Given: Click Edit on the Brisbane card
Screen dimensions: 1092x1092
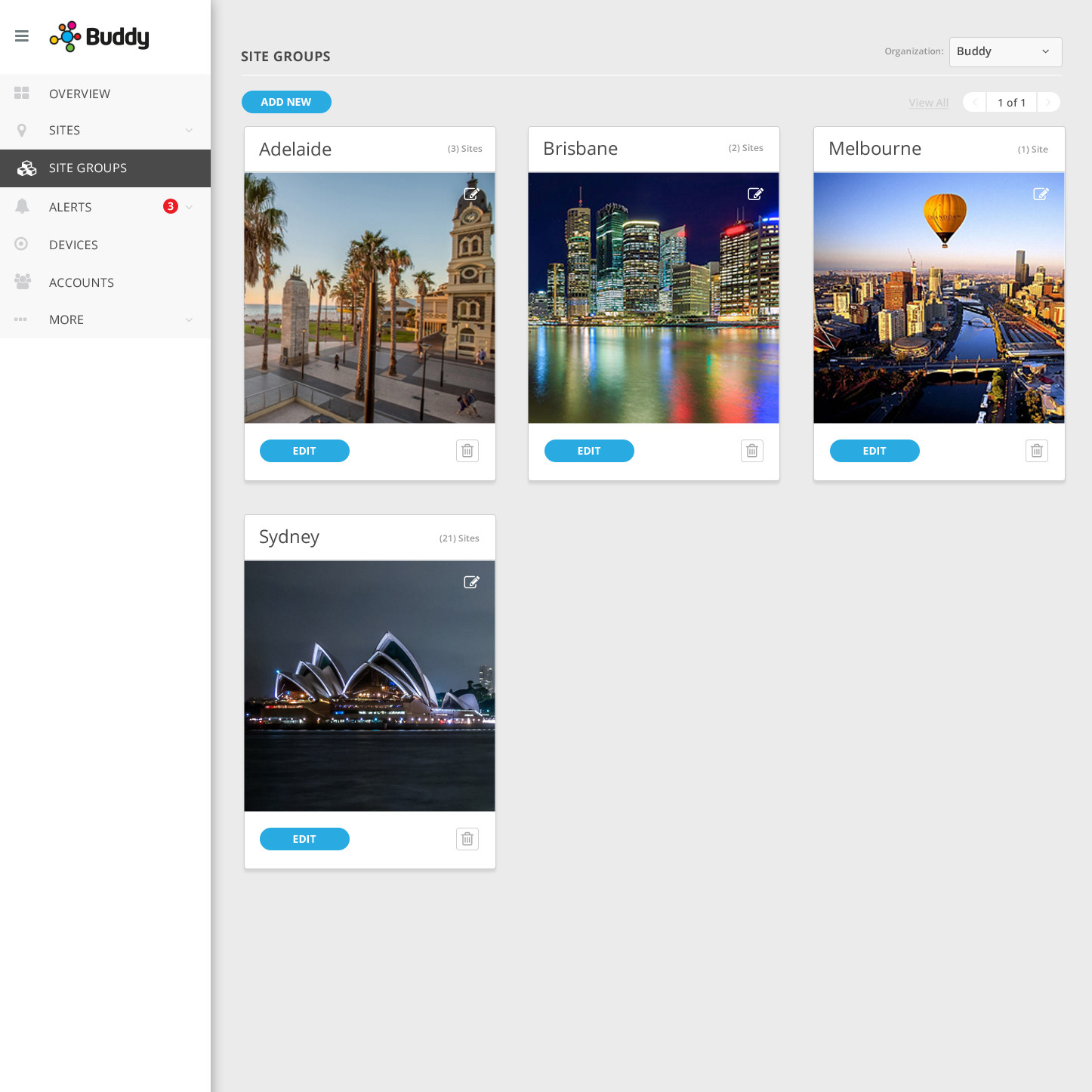Looking at the screenshot, I should 589,451.
